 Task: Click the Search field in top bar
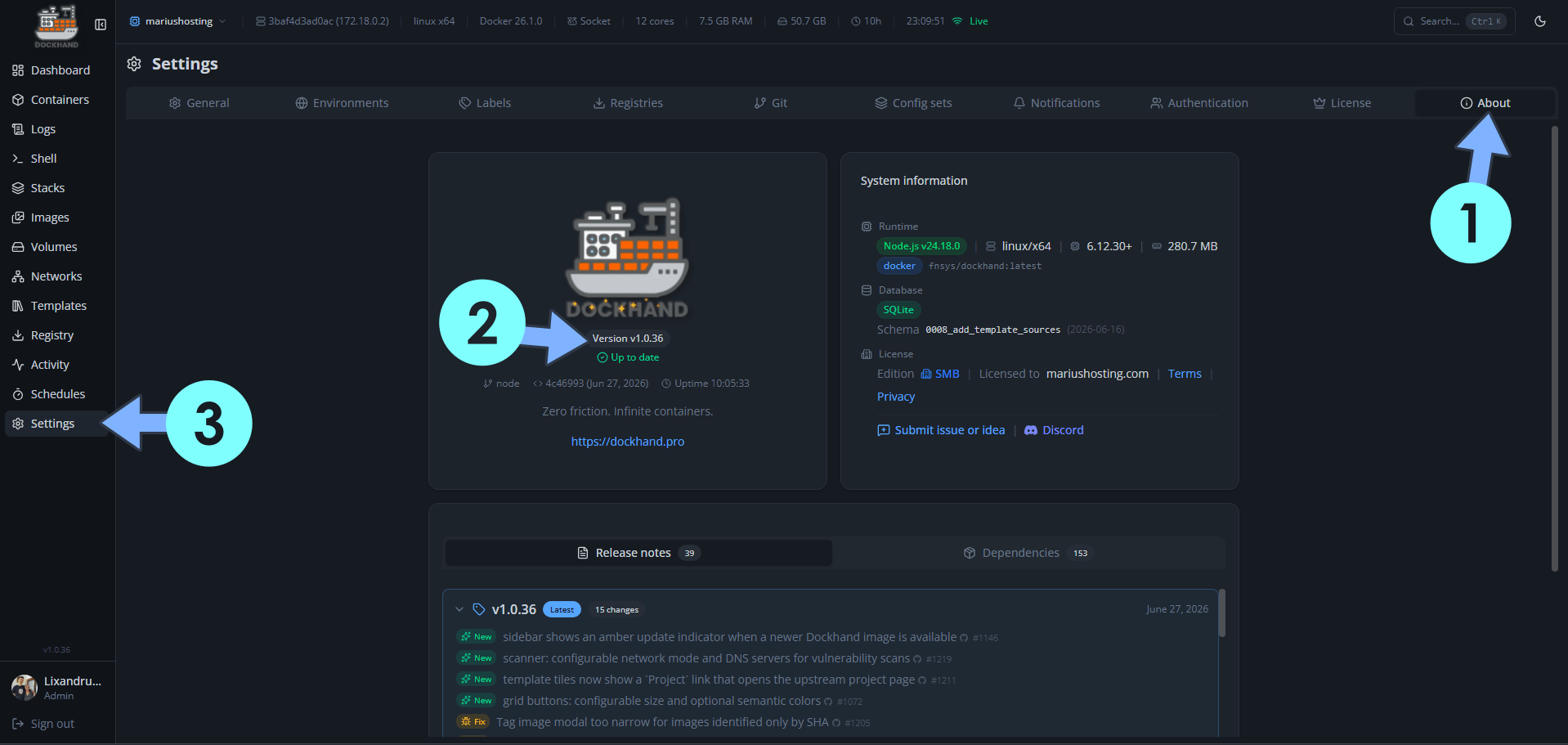coord(1454,21)
